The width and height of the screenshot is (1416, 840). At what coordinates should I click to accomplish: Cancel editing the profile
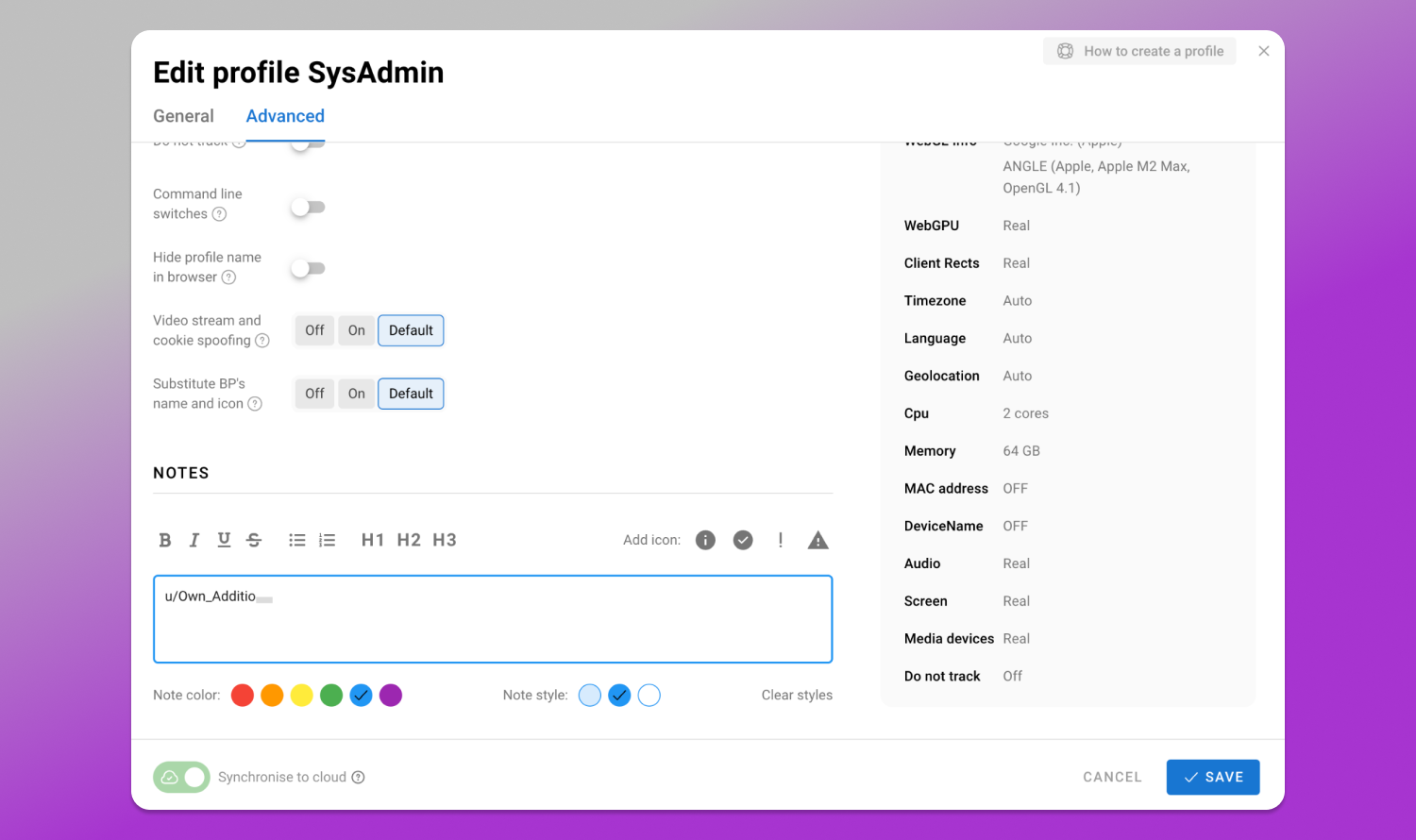(x=1112, y=778)
